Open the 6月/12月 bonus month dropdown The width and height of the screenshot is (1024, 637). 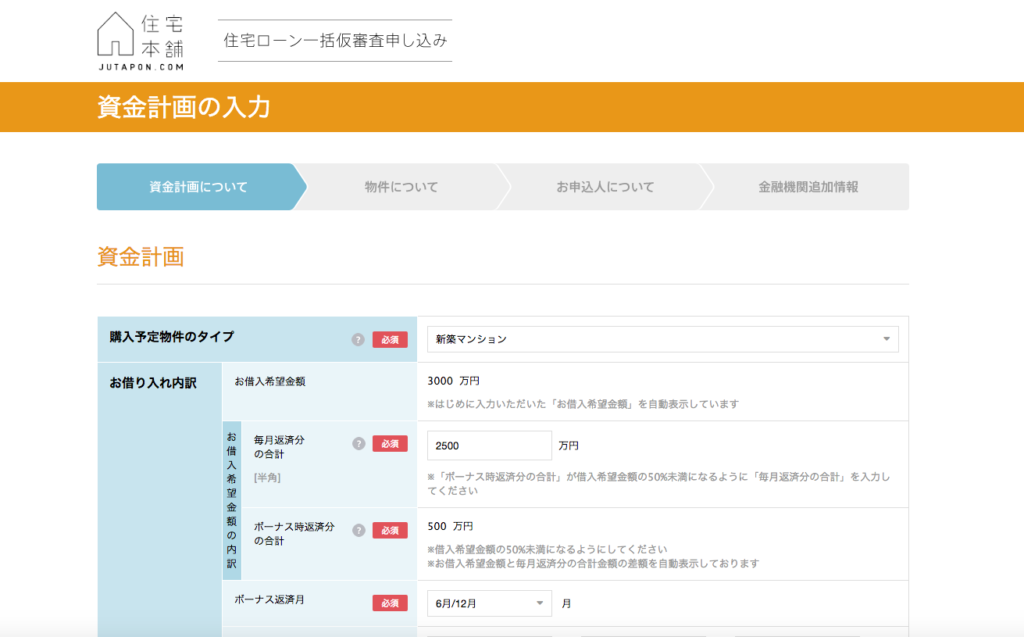coord(488,603)
